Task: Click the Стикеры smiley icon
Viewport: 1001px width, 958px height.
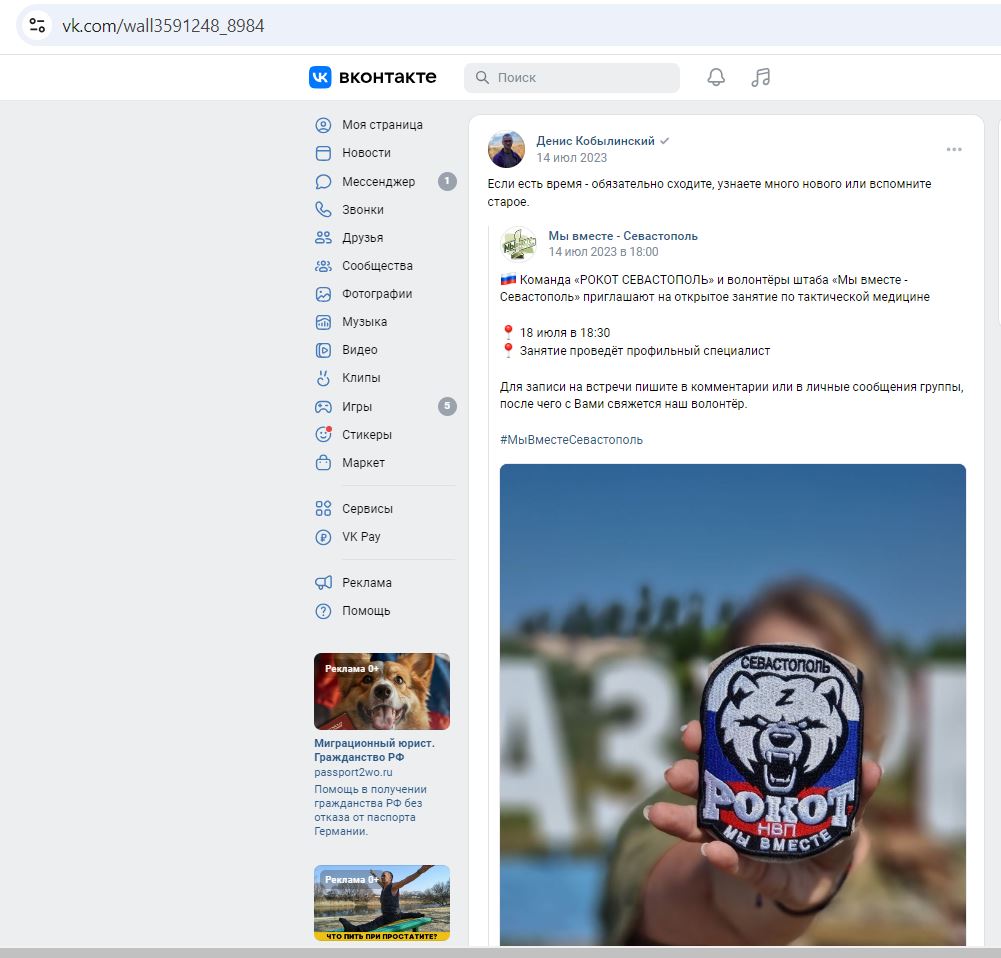Action: (324, 434)
